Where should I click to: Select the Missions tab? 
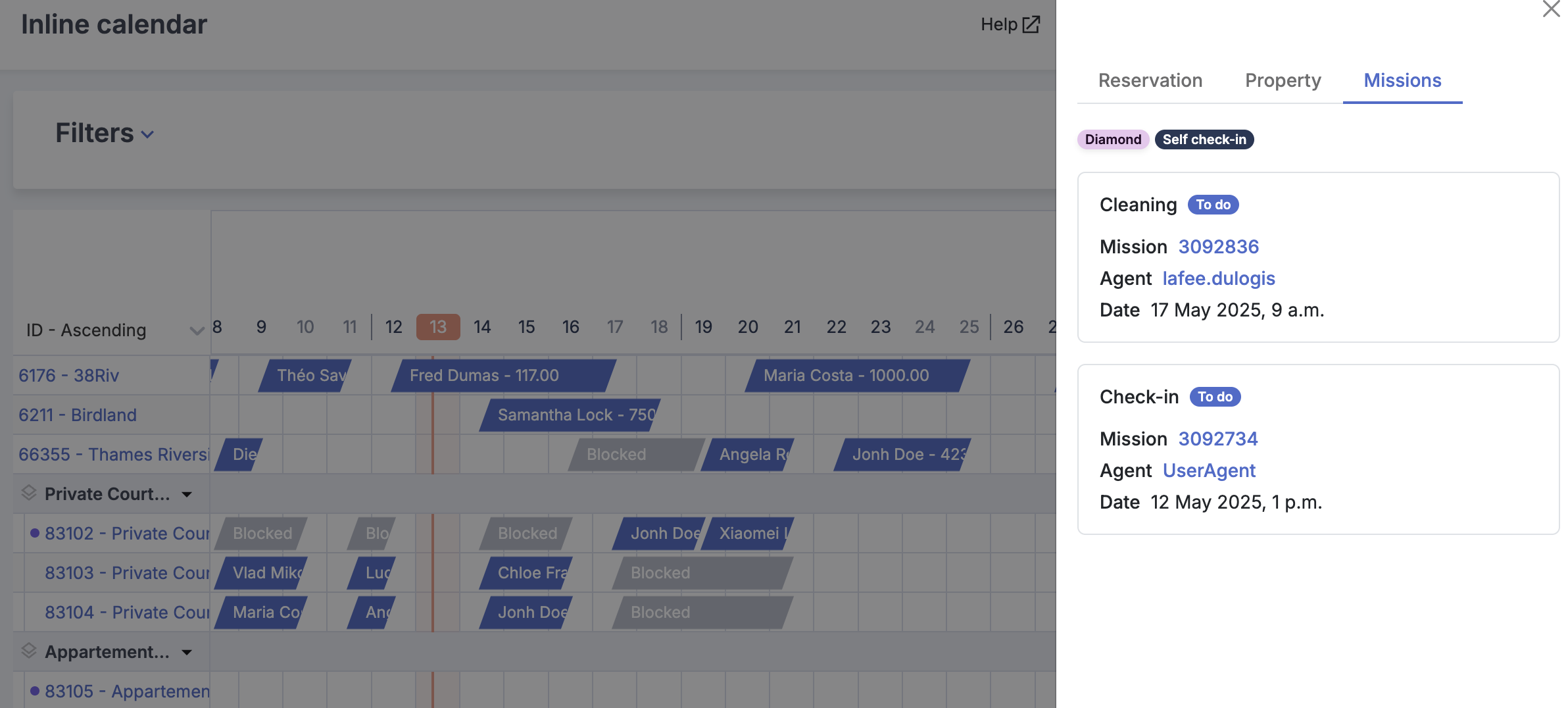pos(1402,80)
